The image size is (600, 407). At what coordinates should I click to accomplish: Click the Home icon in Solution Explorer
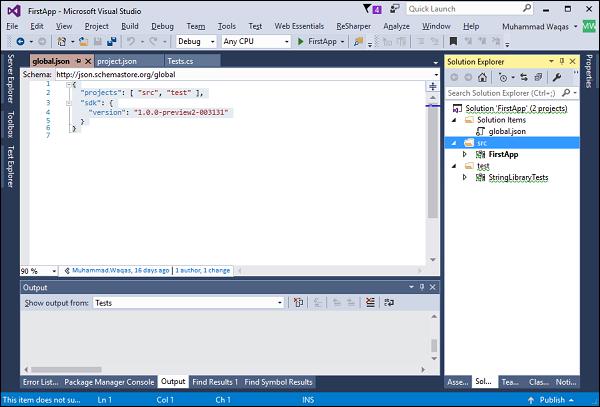pyautogui.click(x=483, y=77)
